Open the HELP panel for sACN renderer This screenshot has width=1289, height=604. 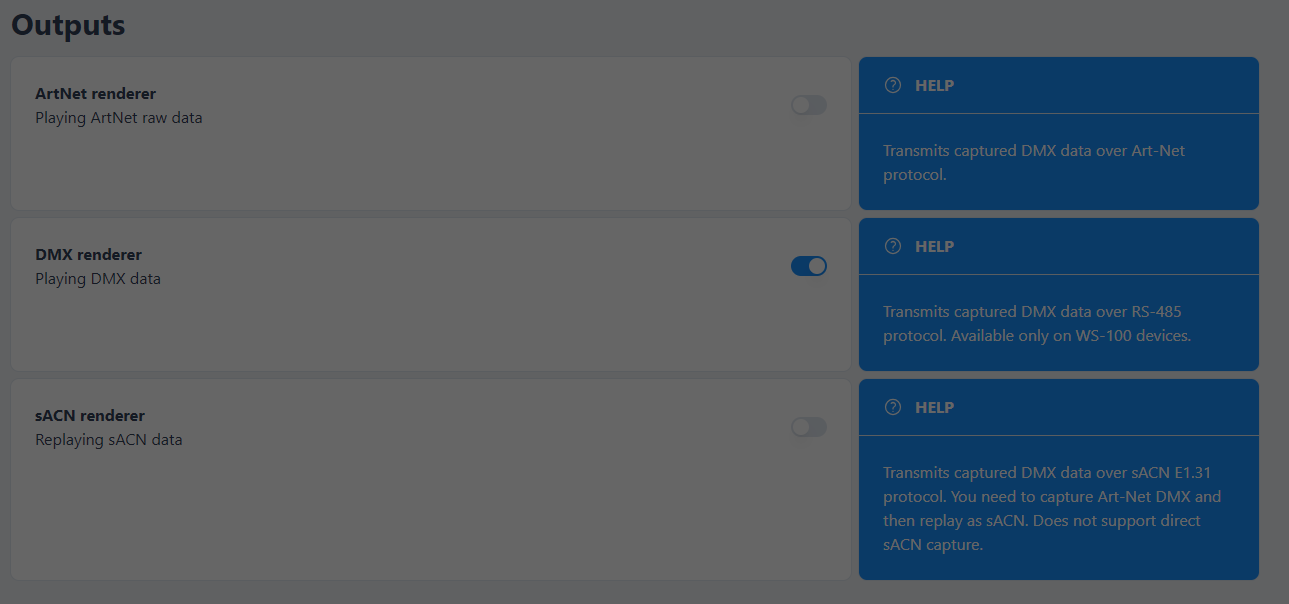[1059, 407]
